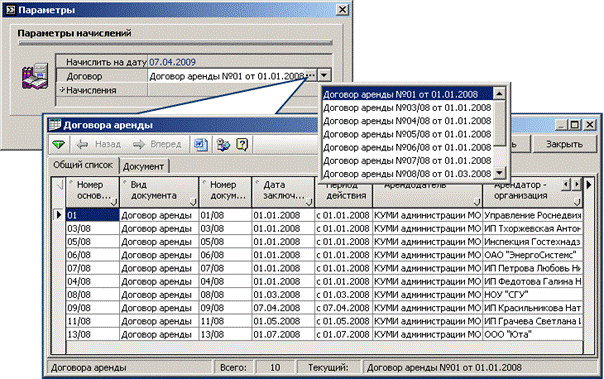
Task: Click the ellipsis button in Договор field
Action: click(x=311, y=75)
